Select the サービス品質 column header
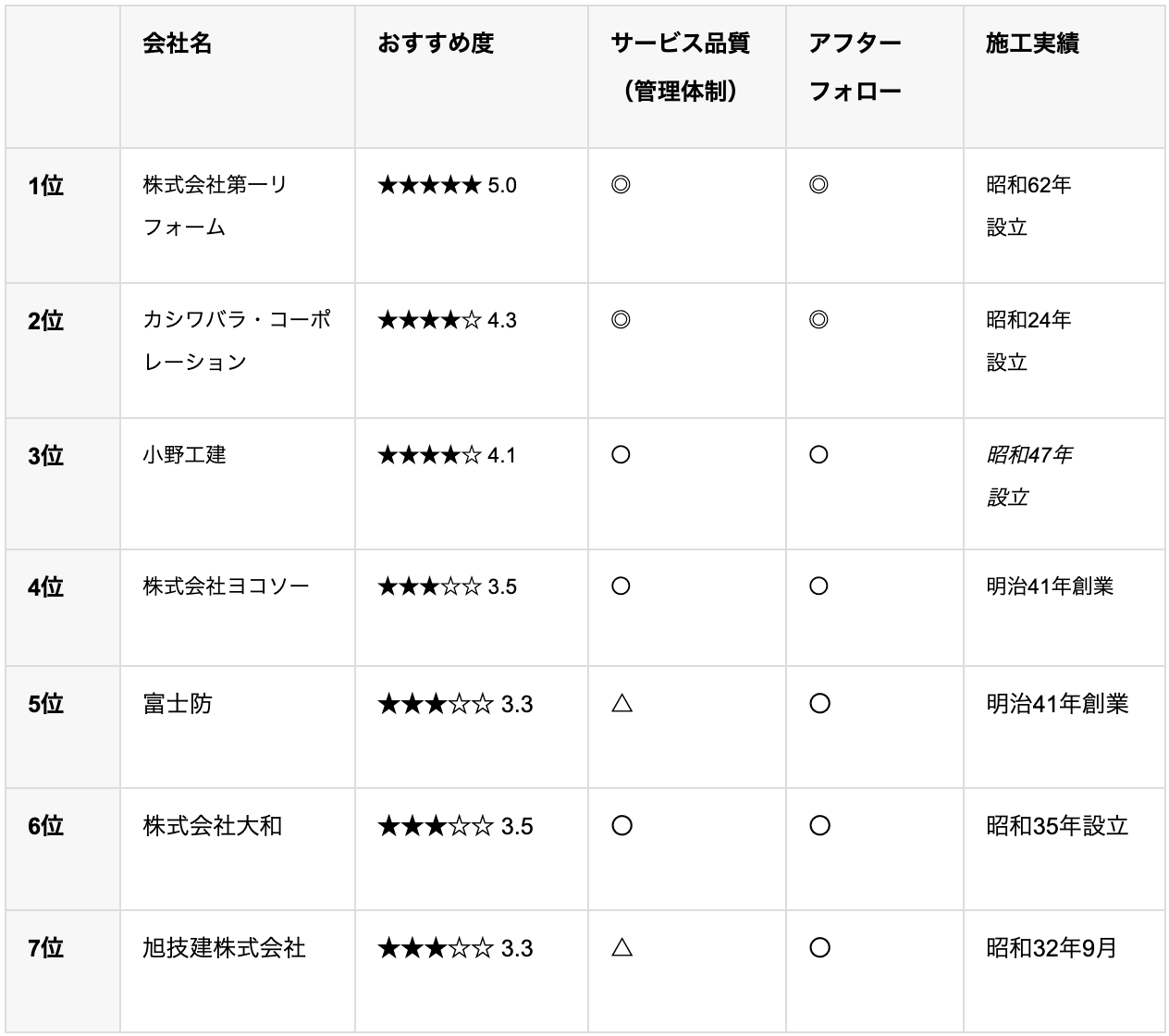1169x1036 pixels. pyautogui.click(x=680, y=68)
